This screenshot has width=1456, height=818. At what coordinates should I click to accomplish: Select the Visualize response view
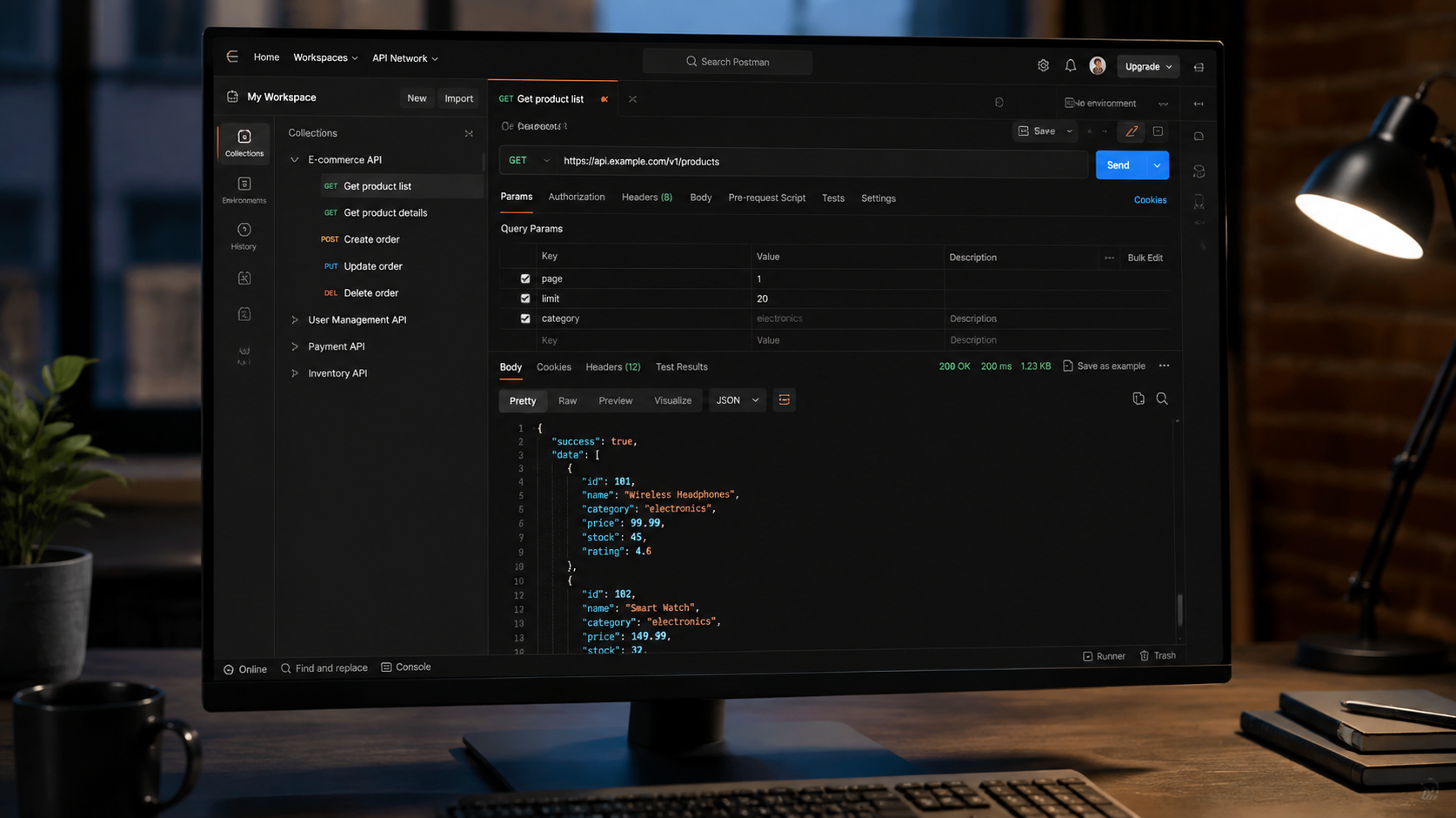pos(673,400)
